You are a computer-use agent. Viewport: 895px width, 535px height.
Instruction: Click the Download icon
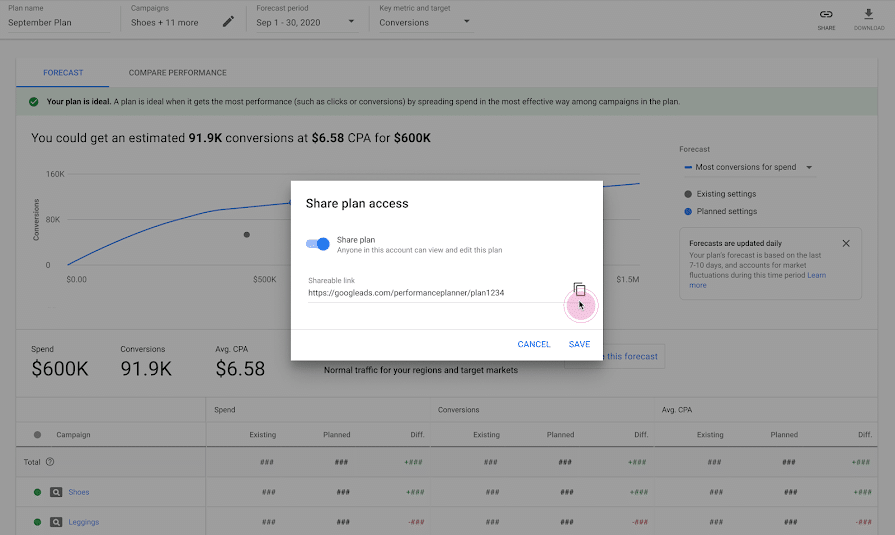(868, 15)
